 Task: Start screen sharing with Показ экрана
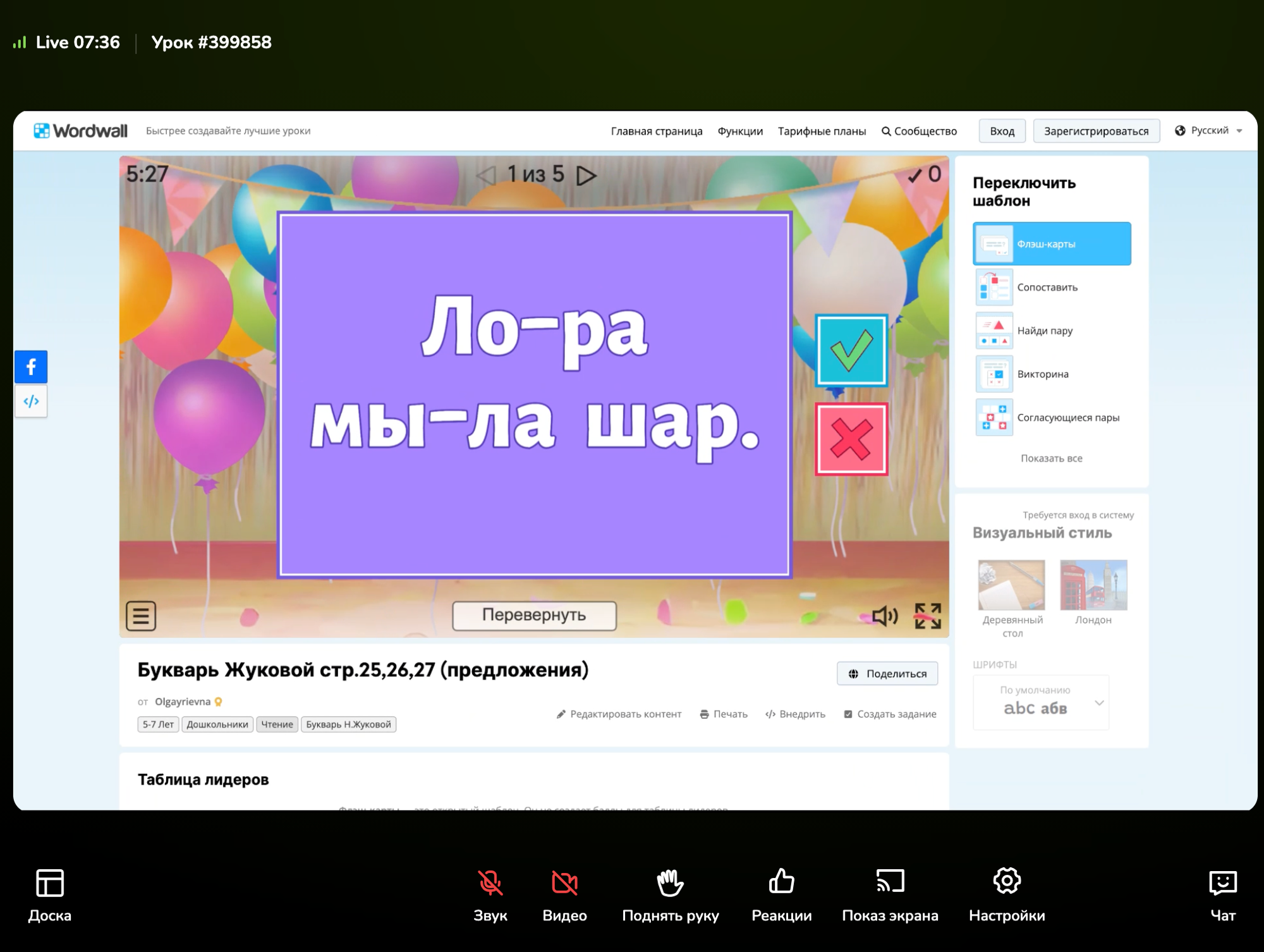890,896
